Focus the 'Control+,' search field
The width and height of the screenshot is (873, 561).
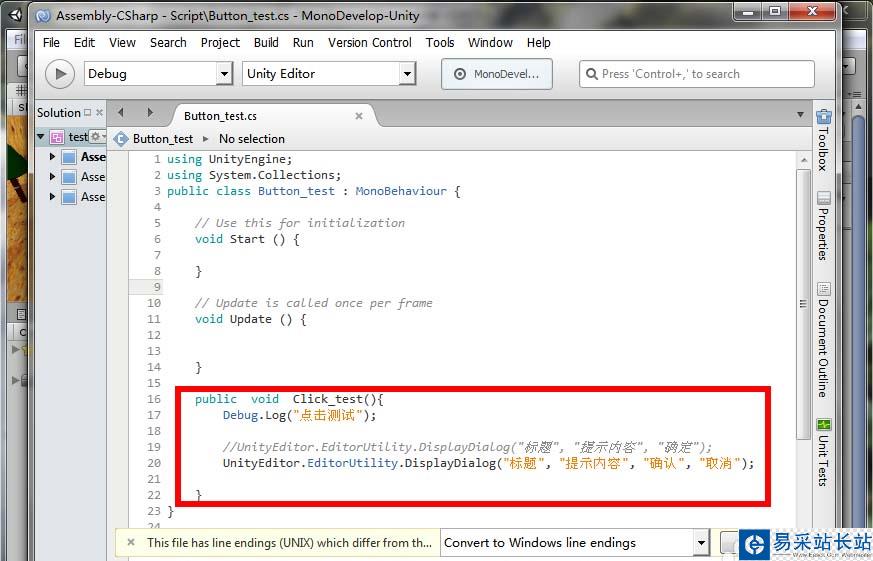(x=697, y=74)
